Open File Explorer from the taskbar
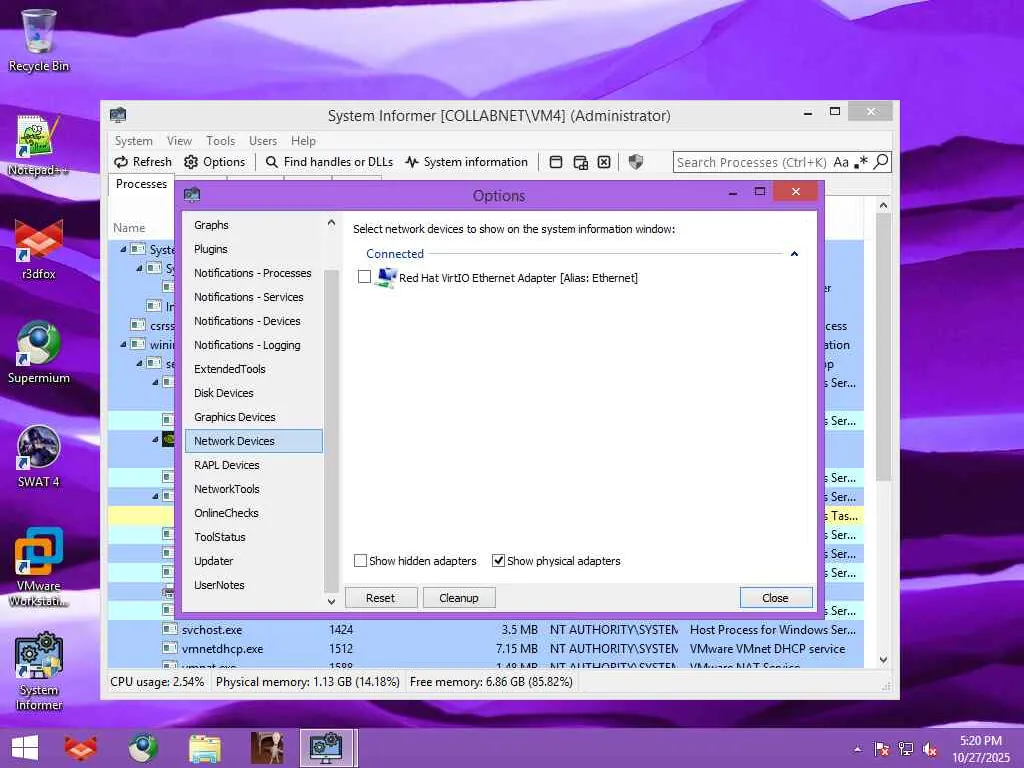 pyautogui.click(x=204, y=748)
